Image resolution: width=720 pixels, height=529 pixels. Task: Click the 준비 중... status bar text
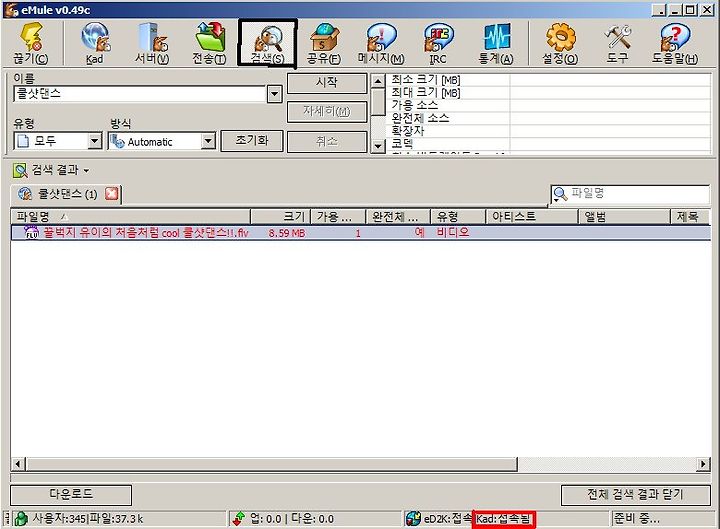click(x=637, y=519)
